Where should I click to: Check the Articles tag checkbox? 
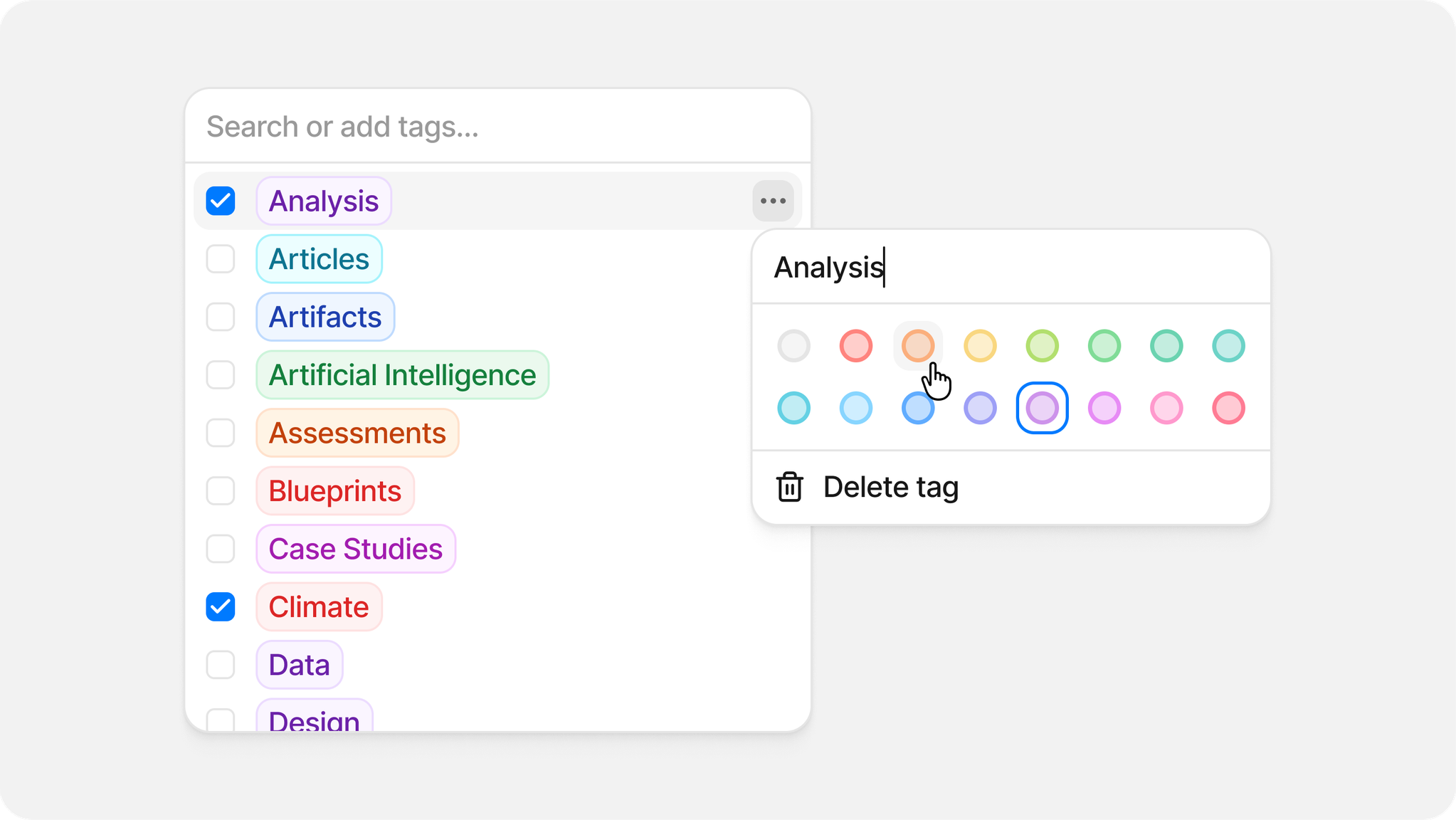[x=221, y=258]
